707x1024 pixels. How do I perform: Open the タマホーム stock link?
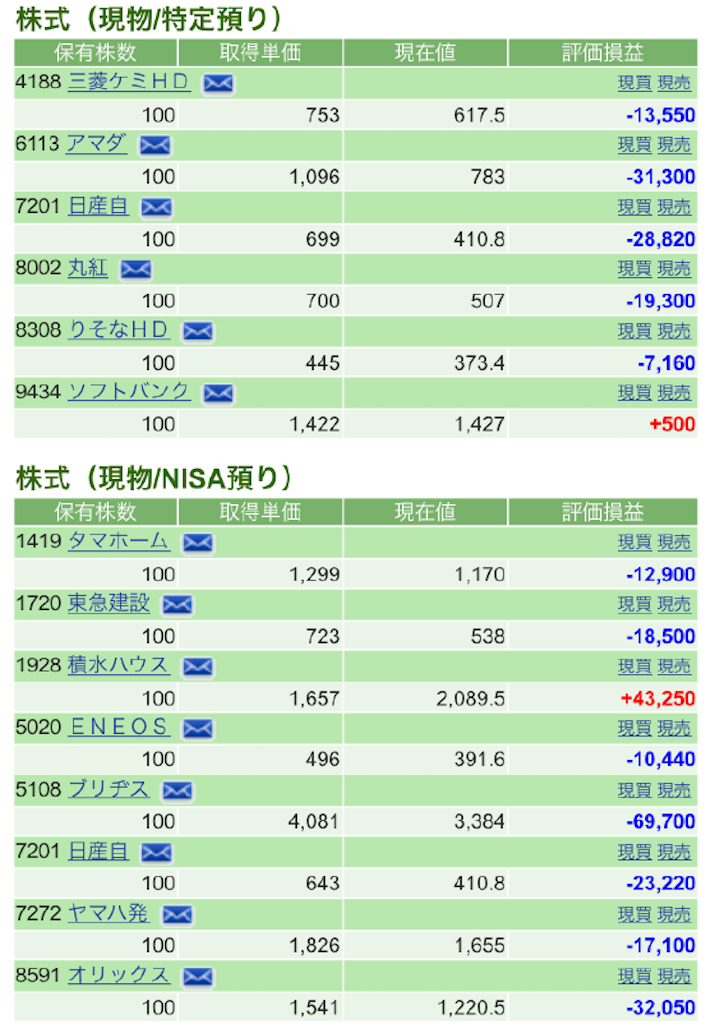(119, 541)
